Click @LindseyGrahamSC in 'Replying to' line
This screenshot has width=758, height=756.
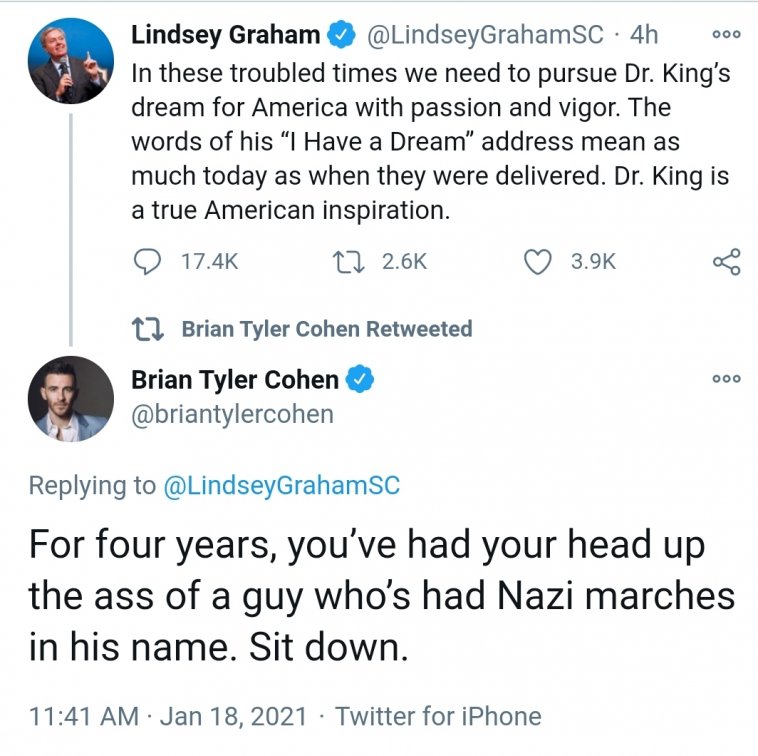point(280,485)
